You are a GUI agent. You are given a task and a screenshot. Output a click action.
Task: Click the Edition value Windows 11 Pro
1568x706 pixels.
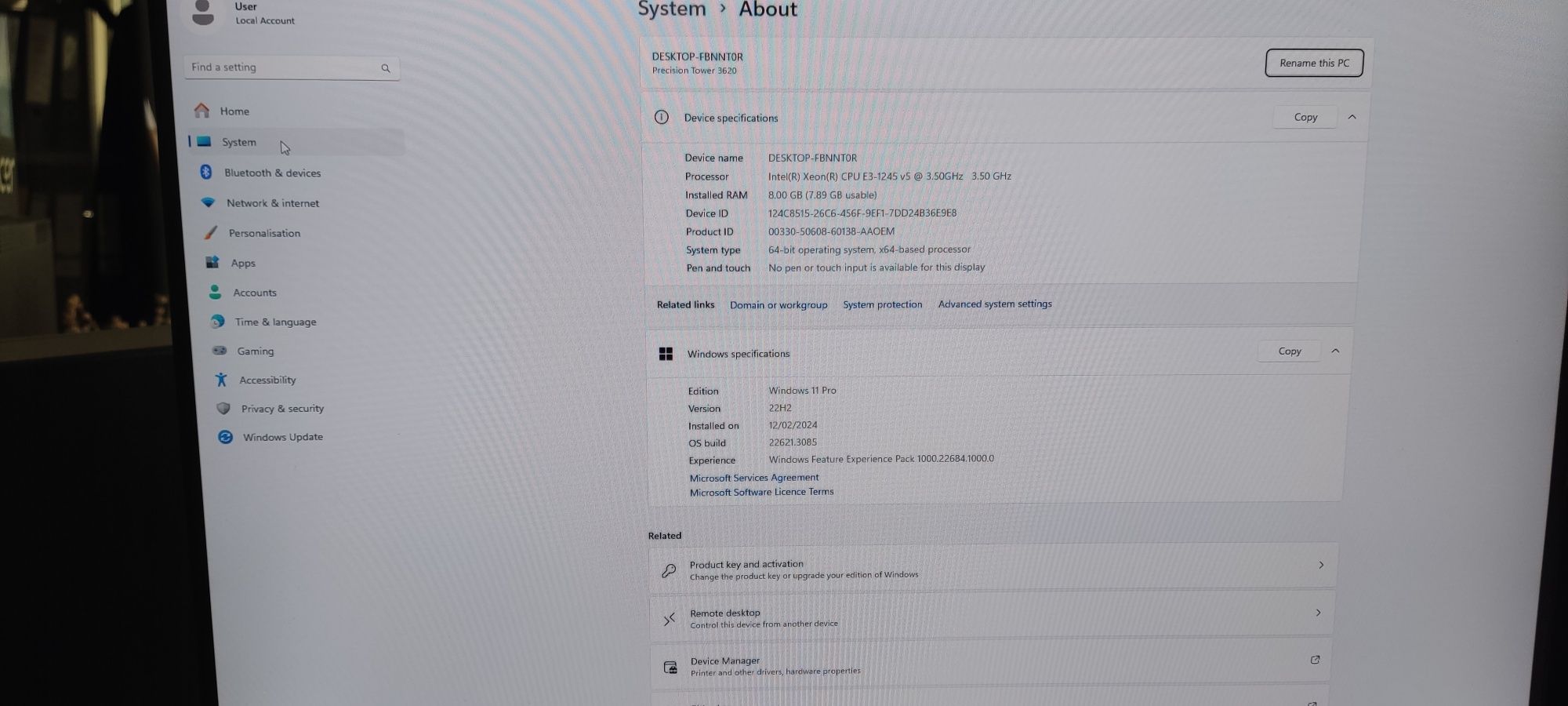click(x=802, y=390)
